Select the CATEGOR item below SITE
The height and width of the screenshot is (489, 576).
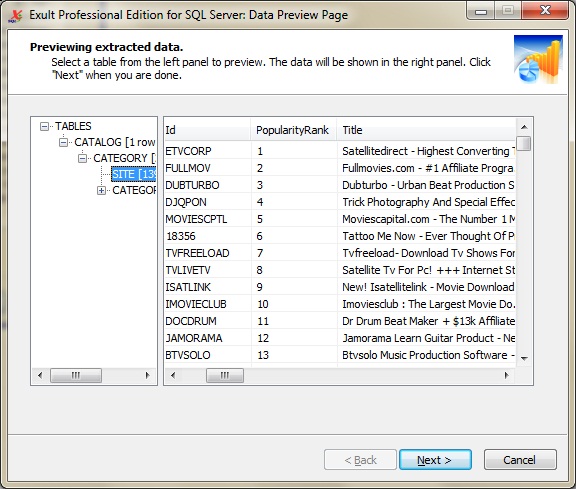tap(134, 190)
